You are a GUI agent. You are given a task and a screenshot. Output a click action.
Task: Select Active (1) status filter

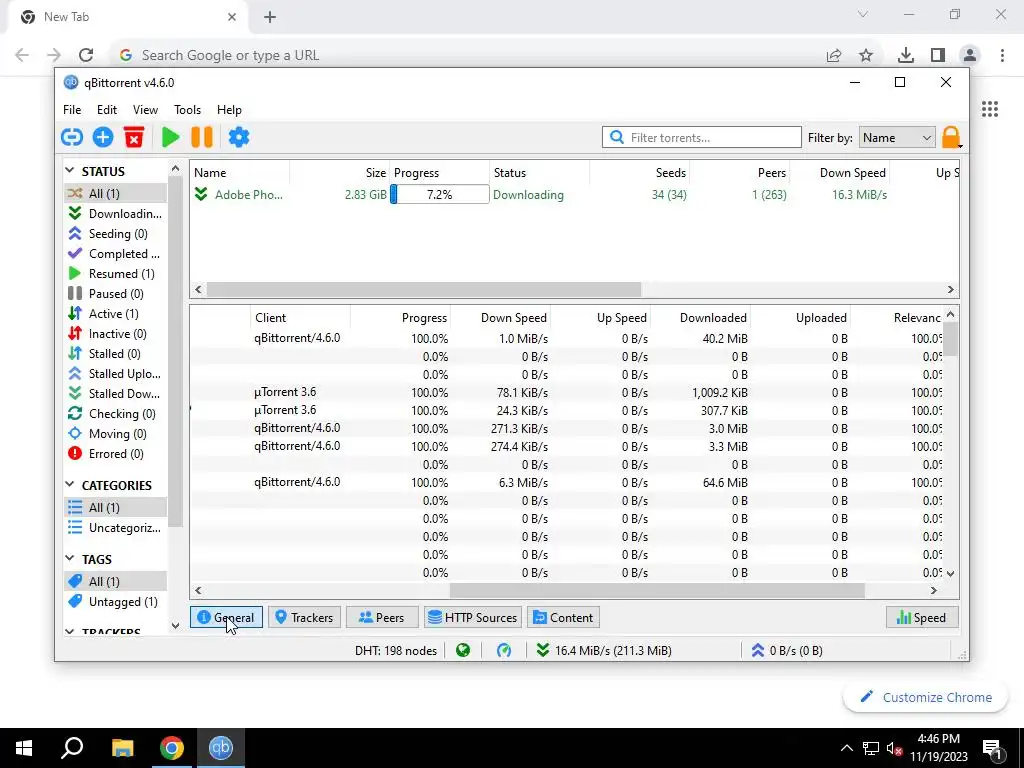[x=116, y=313]
